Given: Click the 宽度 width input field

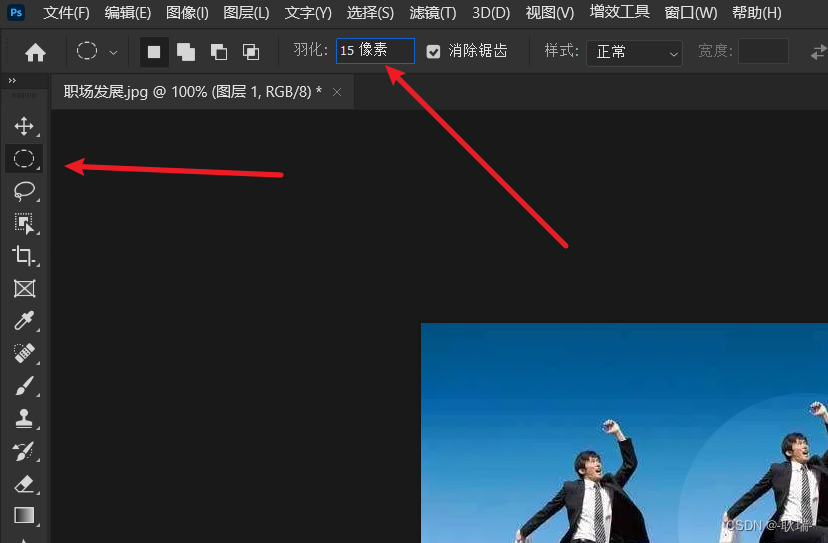Looking at the screenshot, I should pyautogui.click(x=763, y=51).
